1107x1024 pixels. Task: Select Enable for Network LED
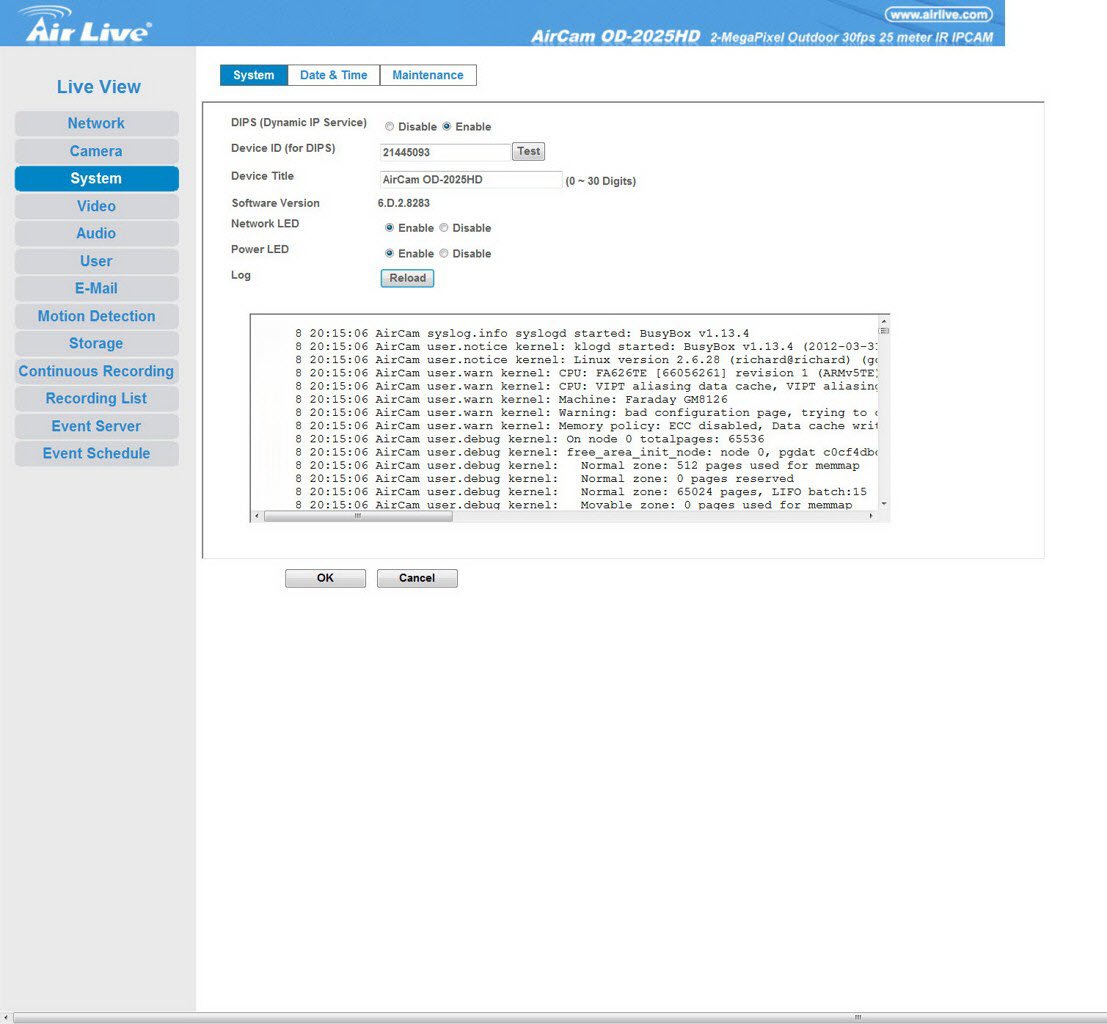[x=389, y=227]
